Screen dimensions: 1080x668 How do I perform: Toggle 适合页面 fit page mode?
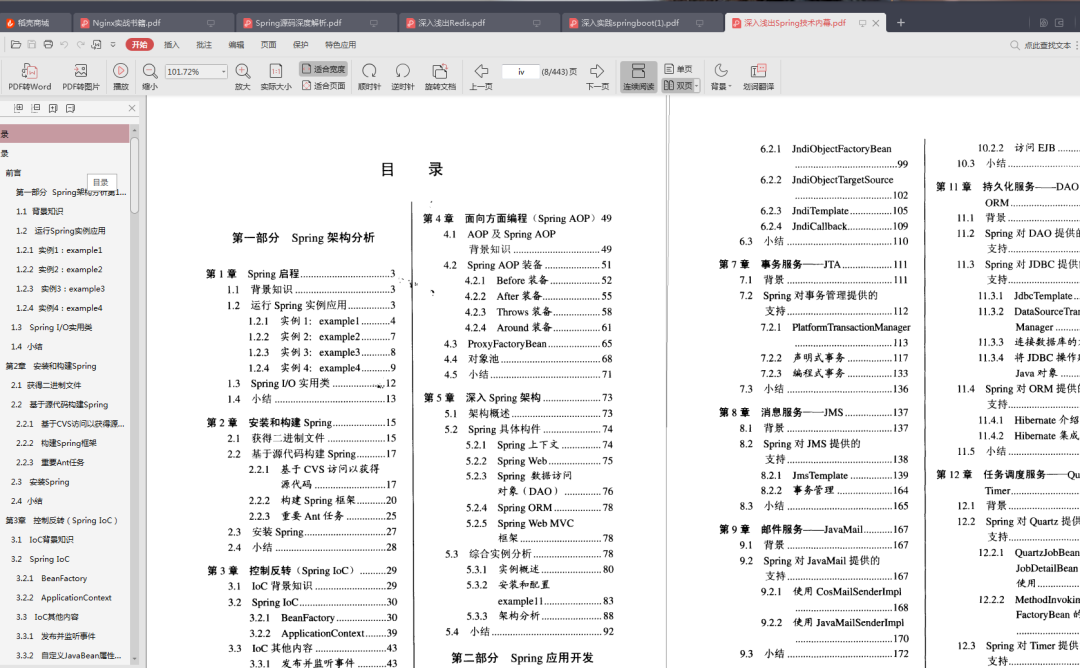click(x=323, y=85)
